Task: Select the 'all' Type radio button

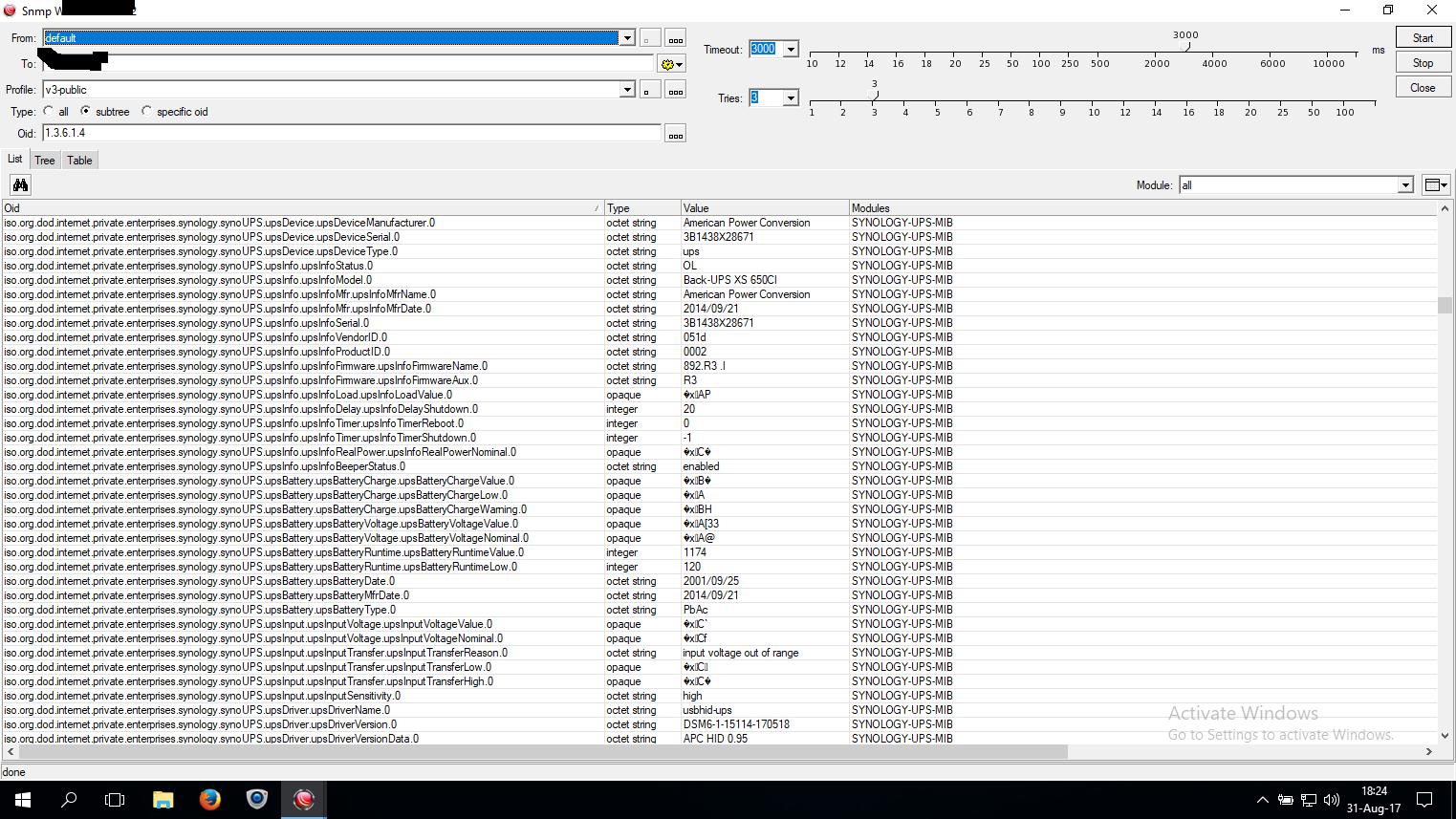Action: (49, 111)
